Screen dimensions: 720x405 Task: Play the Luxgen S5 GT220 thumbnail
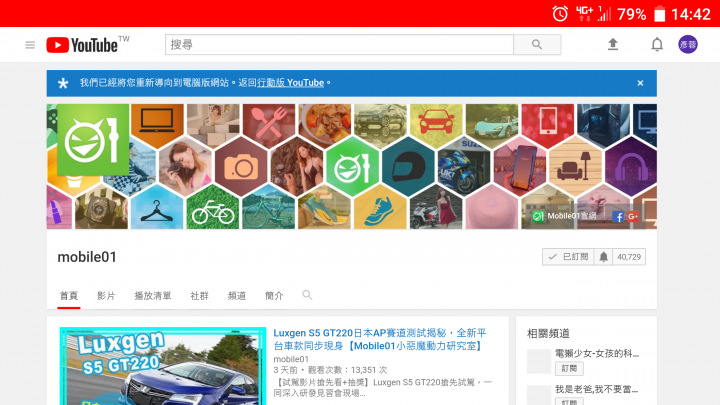click(163, 366)
